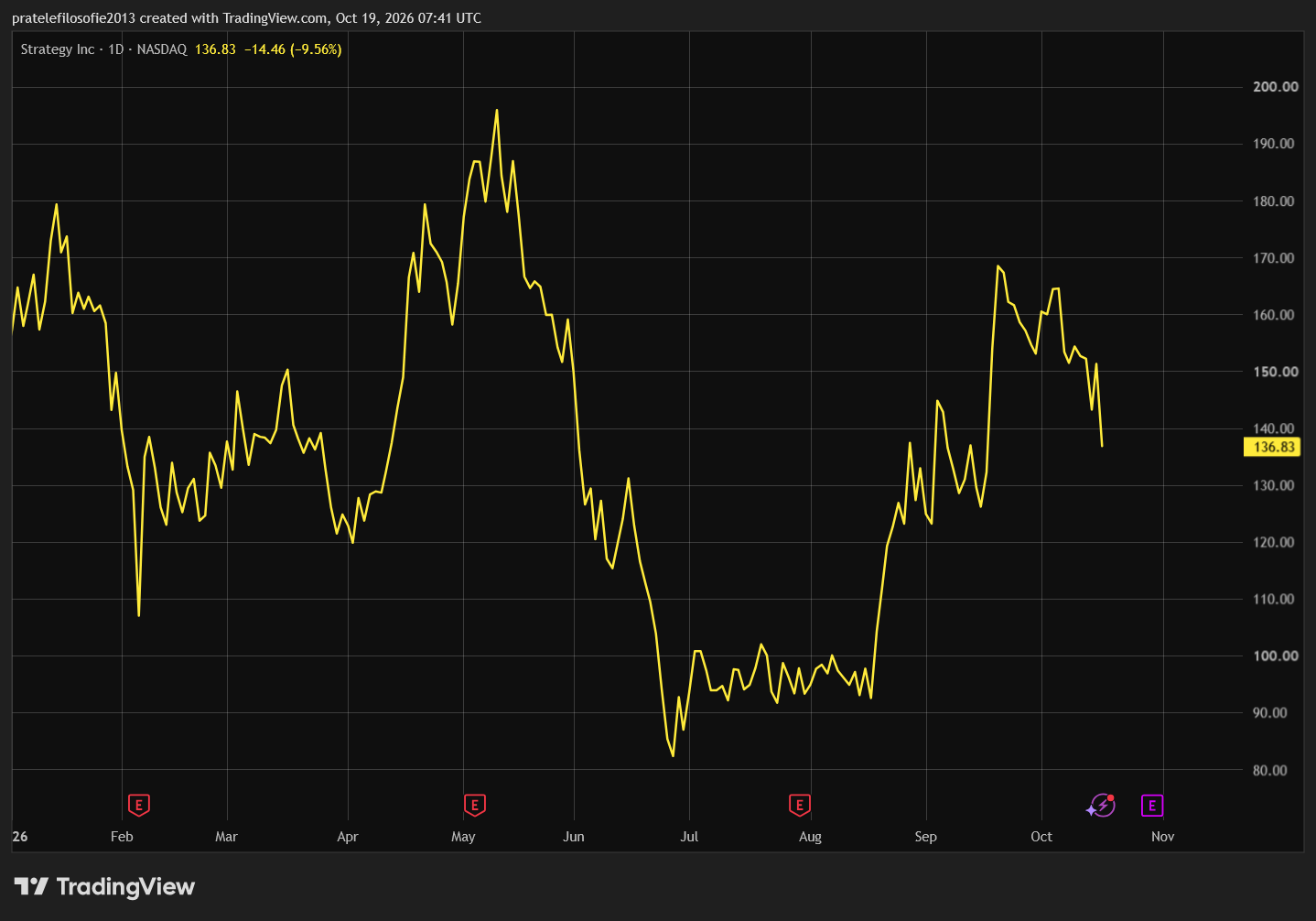
Task: Click the Feb label on time axis
Action: pos(122,837)
